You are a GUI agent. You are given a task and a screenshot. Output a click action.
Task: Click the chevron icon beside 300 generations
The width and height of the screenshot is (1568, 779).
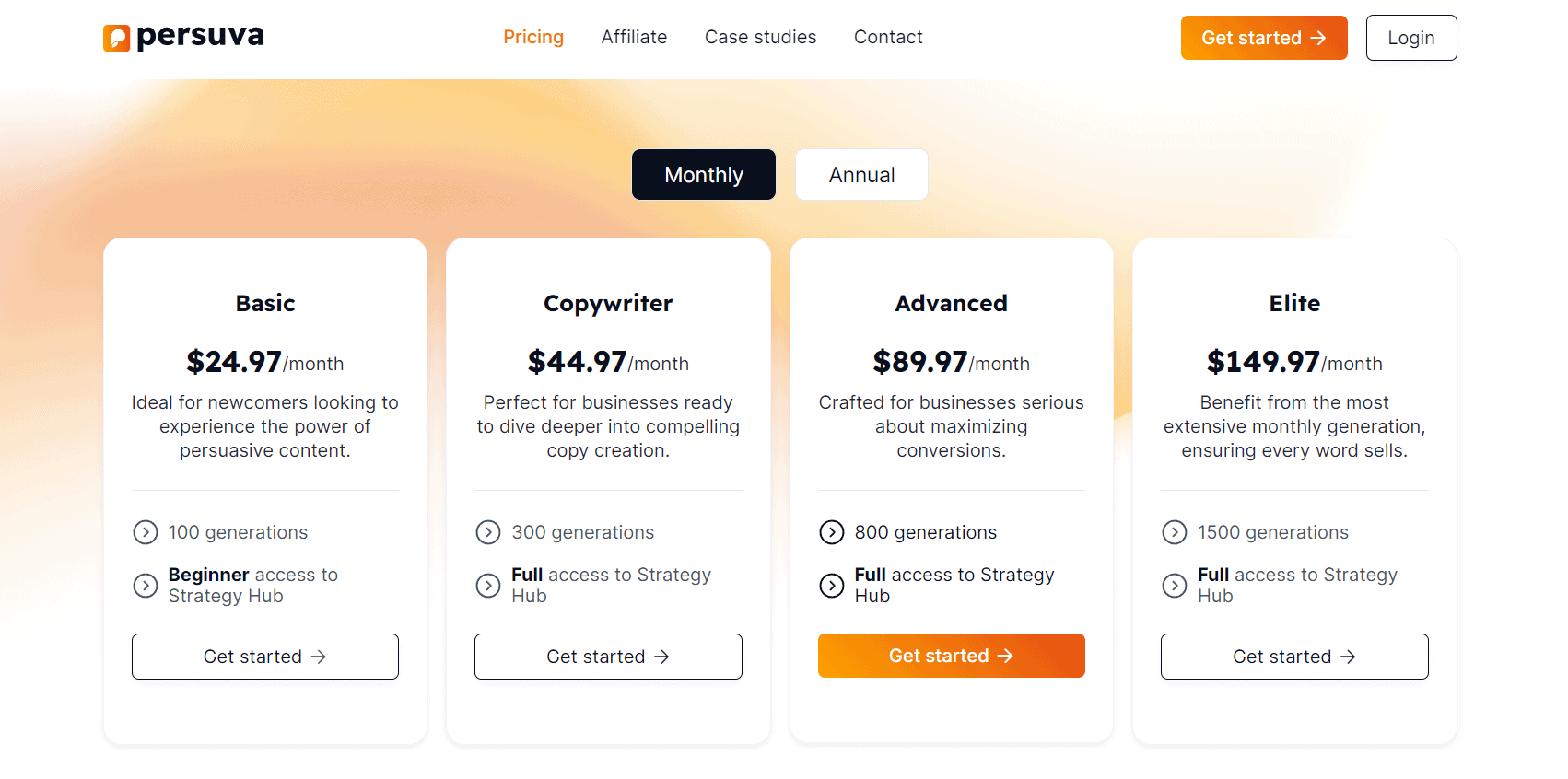(x=488, y=532)
